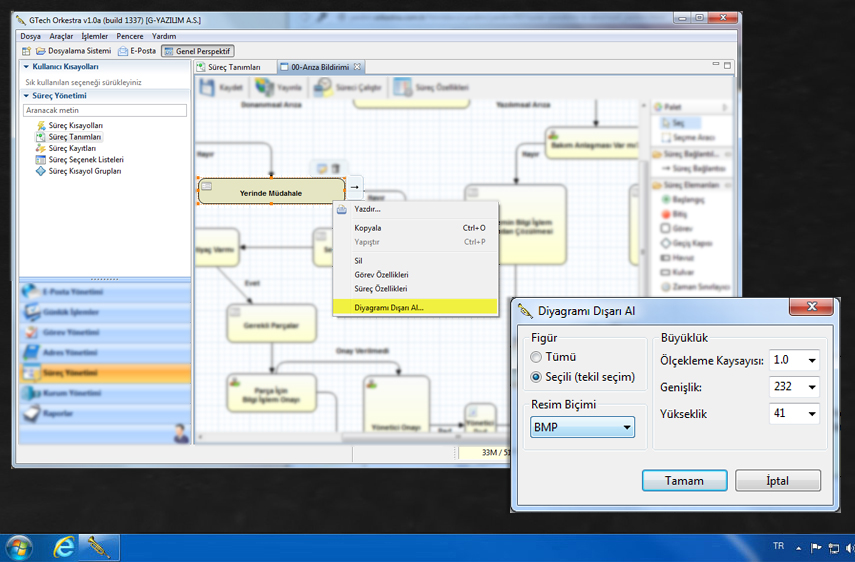Select the Süreç Kayıtları icon in sidebar
Viewport: 855px width, 562px height.
[41, 148]
